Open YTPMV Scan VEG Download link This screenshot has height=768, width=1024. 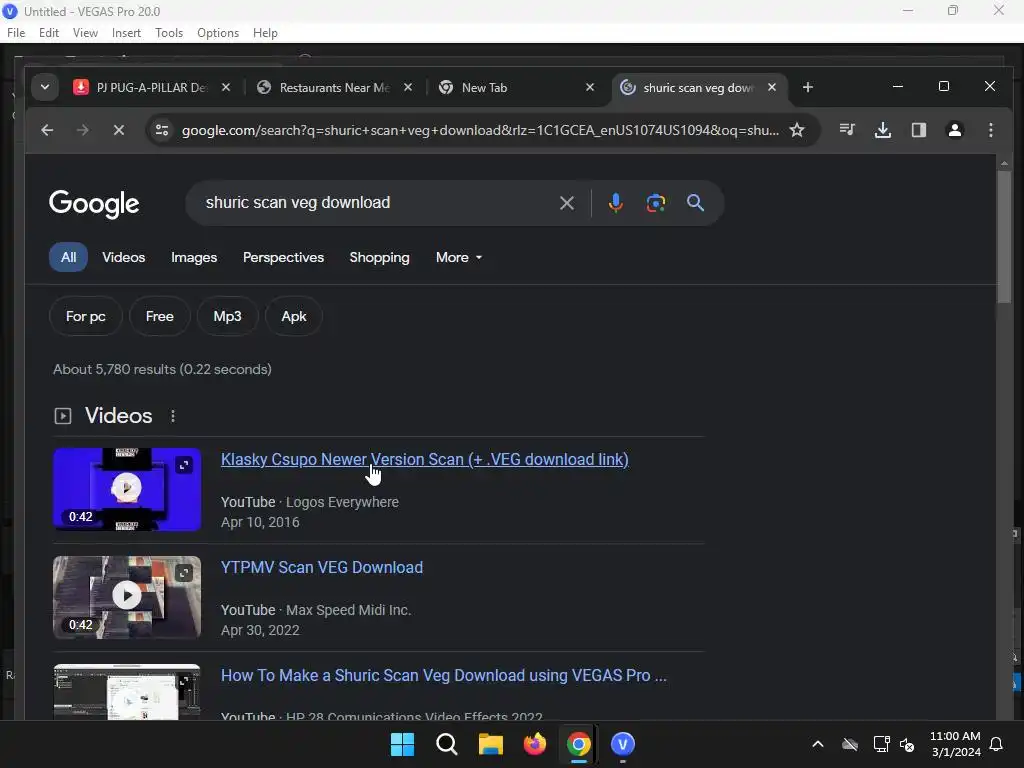[x=322, y=567]
